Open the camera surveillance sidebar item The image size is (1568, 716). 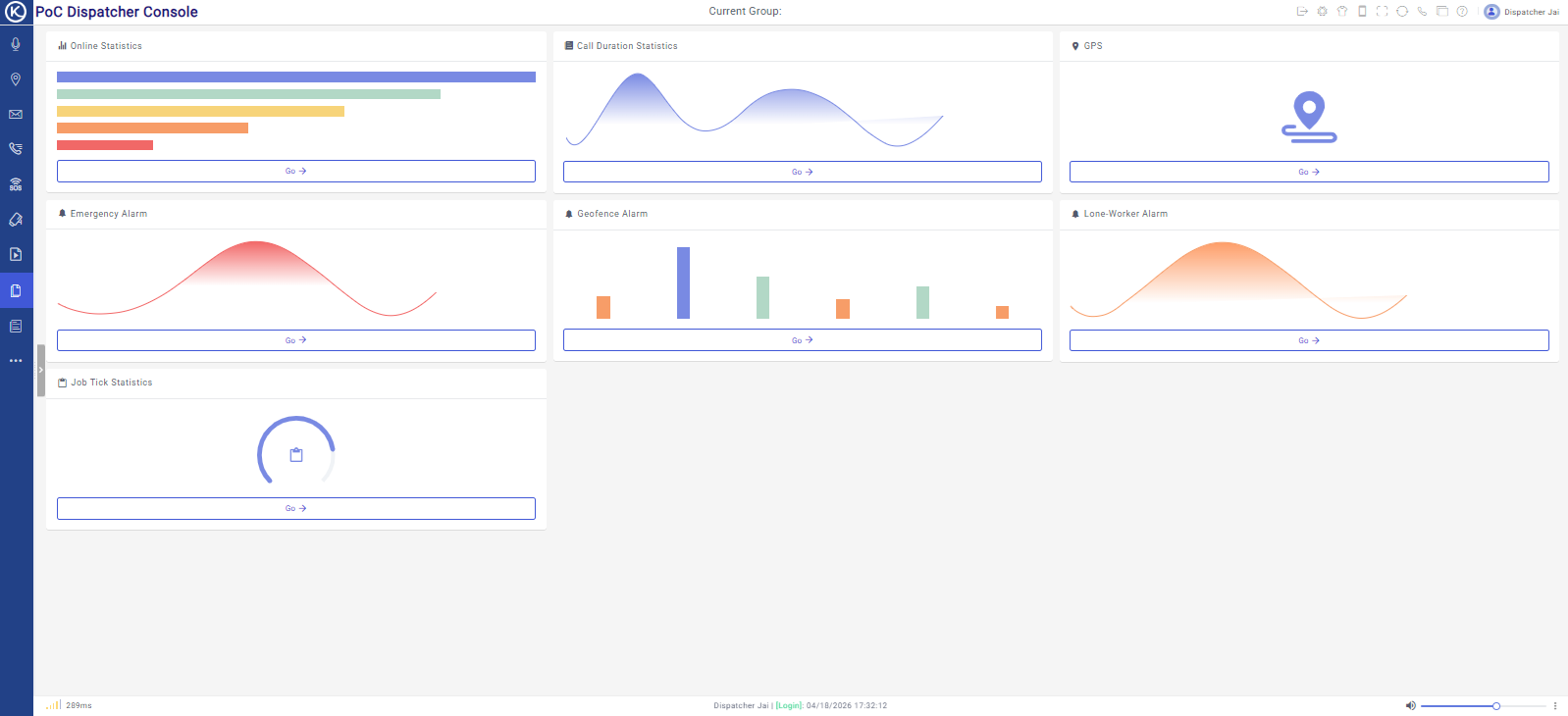click(x=16, y=220)
